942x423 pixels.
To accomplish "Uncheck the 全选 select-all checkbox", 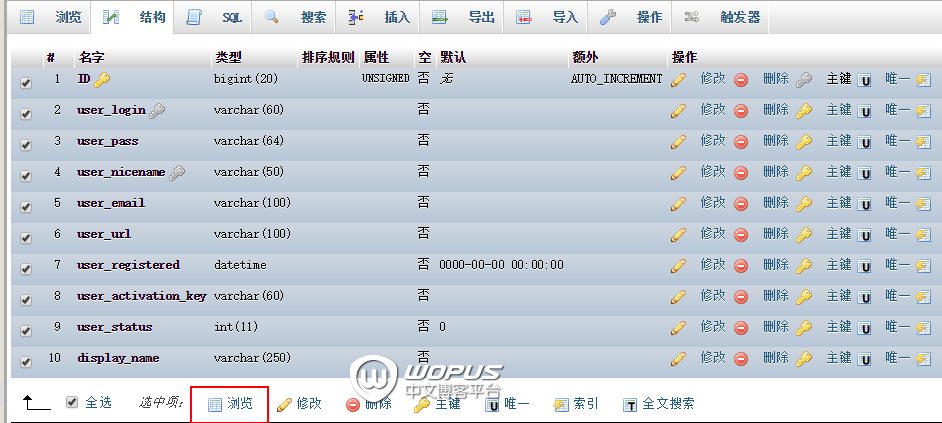I will pyautogui.click(x=71, y=402).
